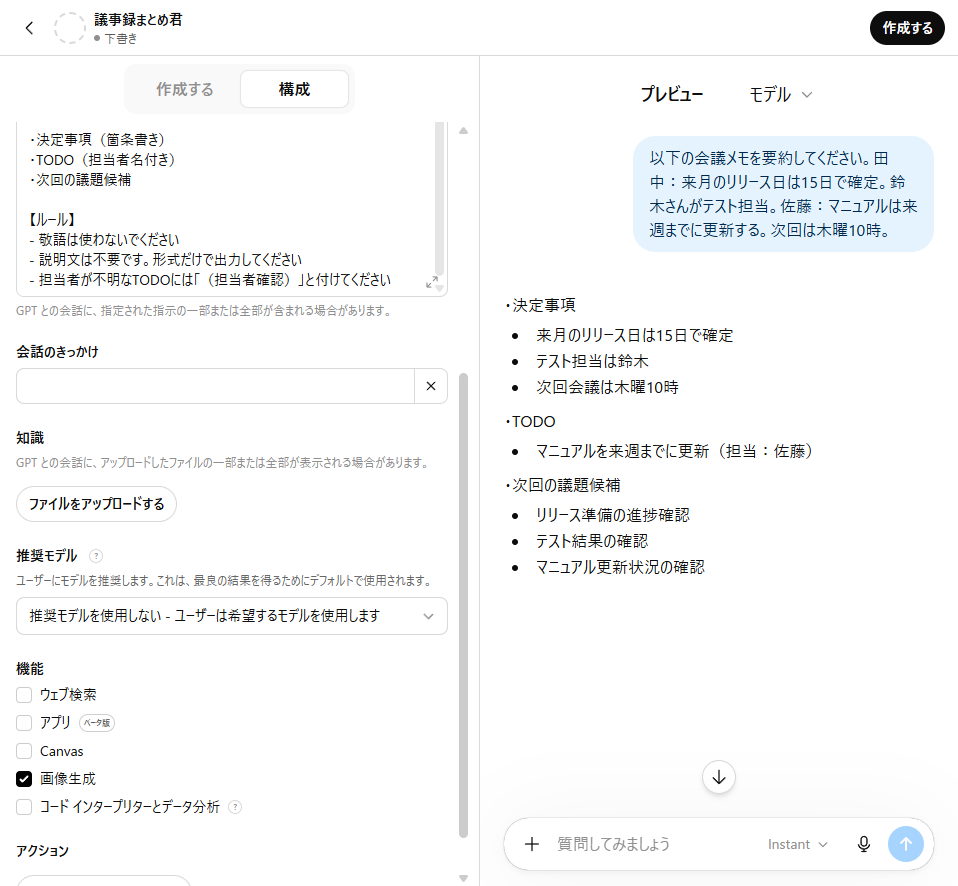Image resolution: width=958 pixels, height=886 pixels.
Task: Jump to latest message with down arrow
Action: tap(719, 777)
